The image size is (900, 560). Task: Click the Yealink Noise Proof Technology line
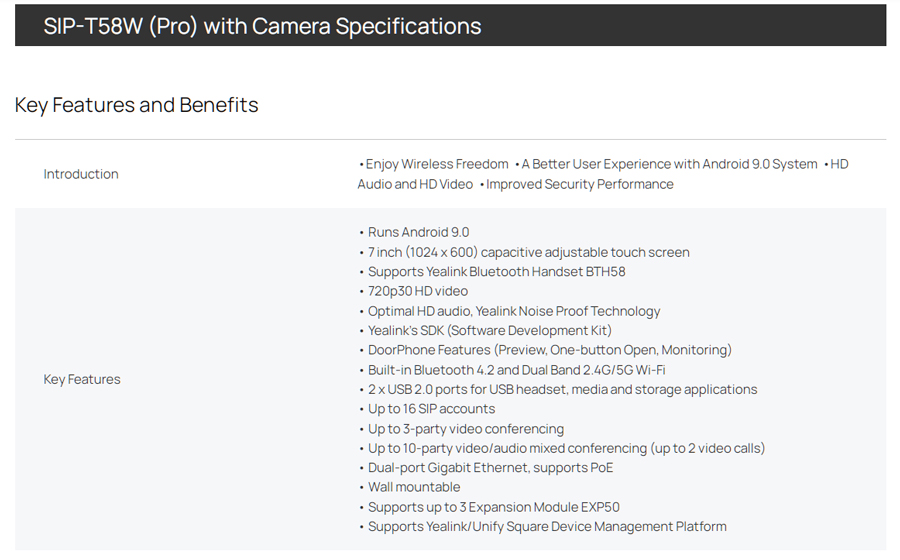pos(514,311)
